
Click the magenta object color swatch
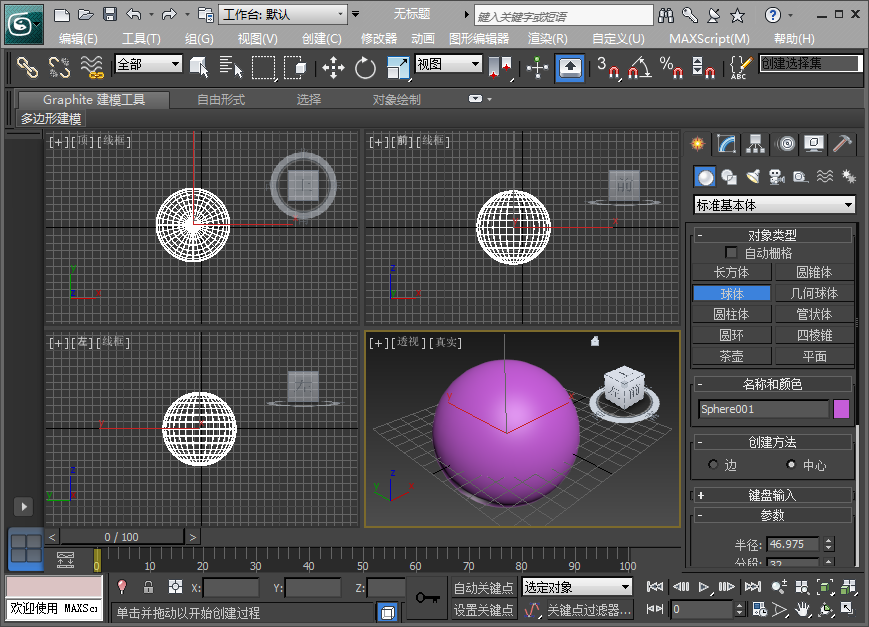coord(841,409)
